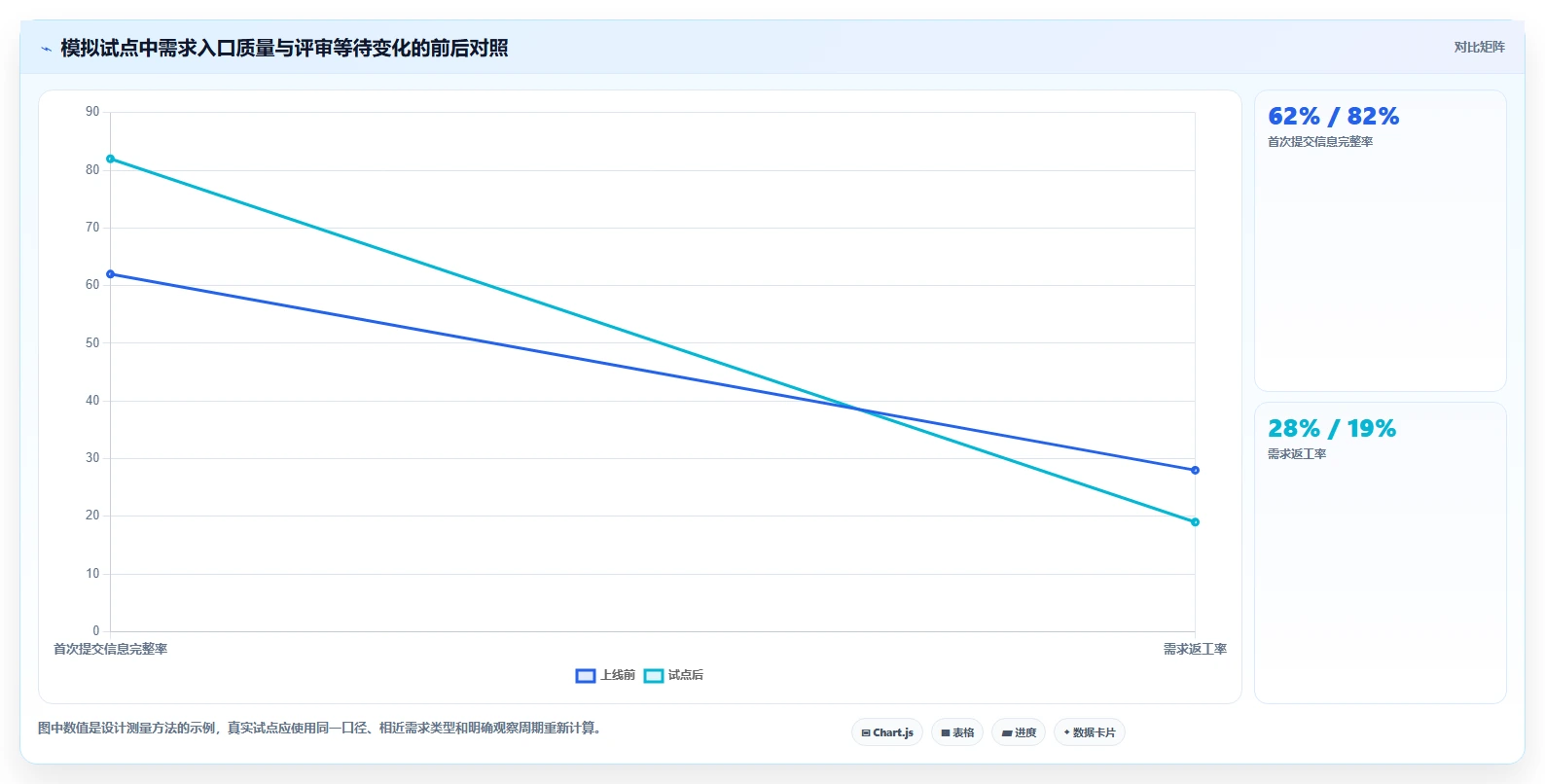This screenshot has height=784, width=1545.
Task: Select the 数据卡片 tag
Action: click(1090, 732)
